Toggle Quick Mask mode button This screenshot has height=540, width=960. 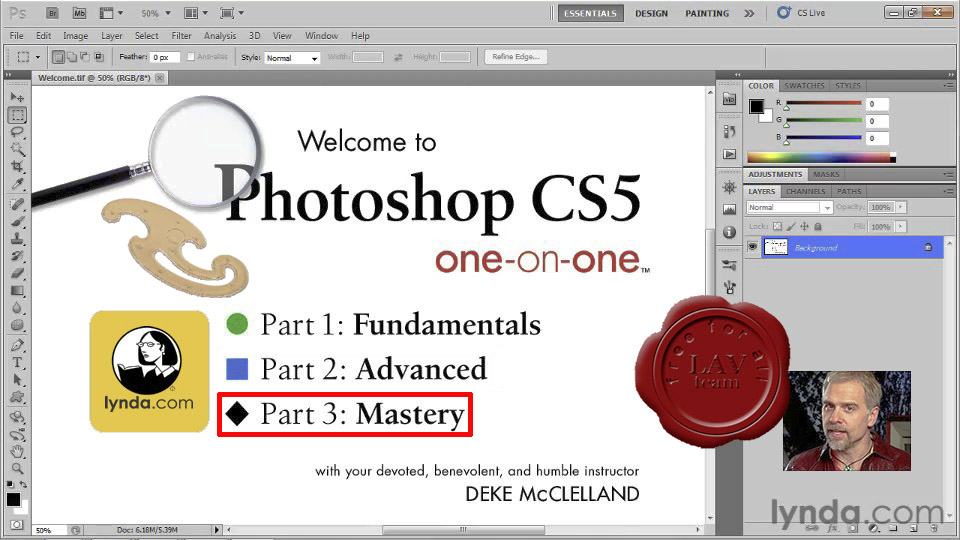(17, 525)
